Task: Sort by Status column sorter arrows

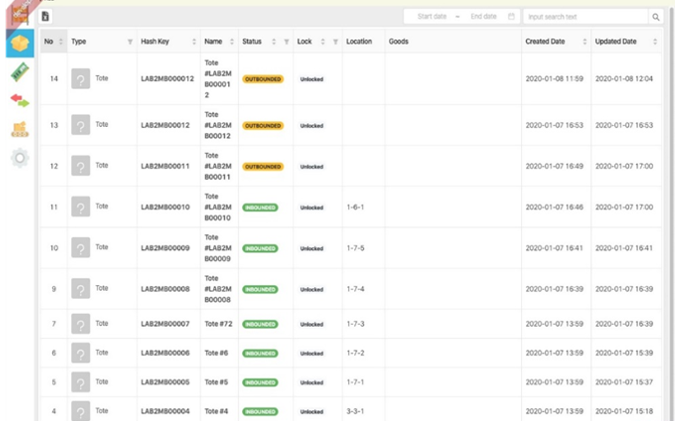Action: 274,42
